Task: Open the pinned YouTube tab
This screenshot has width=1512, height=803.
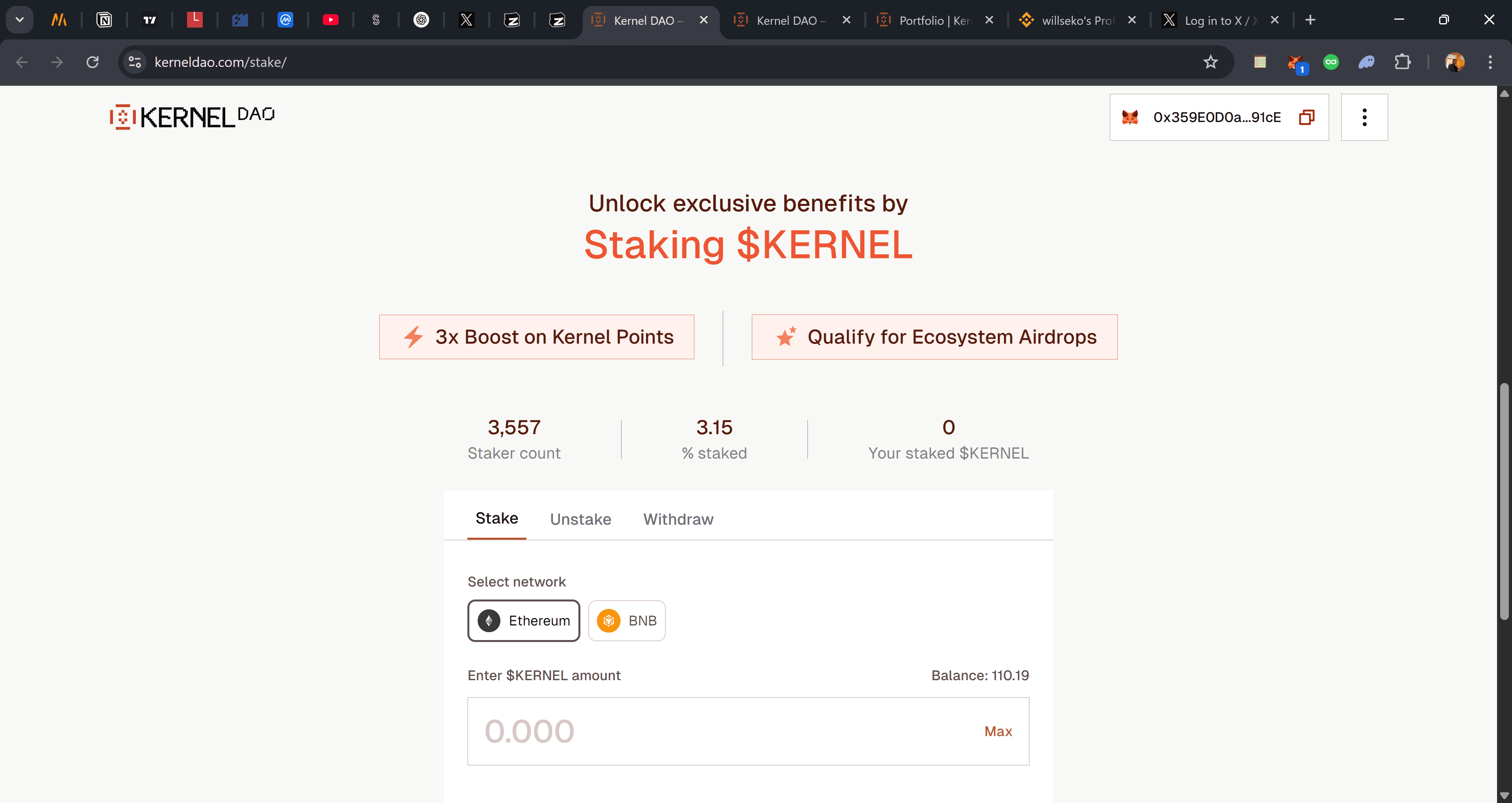Action: pyautogui.click(x=330, y=20)
